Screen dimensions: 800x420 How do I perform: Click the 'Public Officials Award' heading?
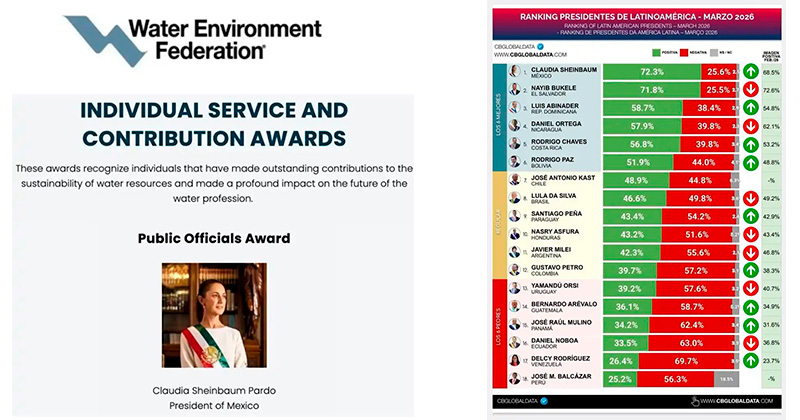(213, 238)
